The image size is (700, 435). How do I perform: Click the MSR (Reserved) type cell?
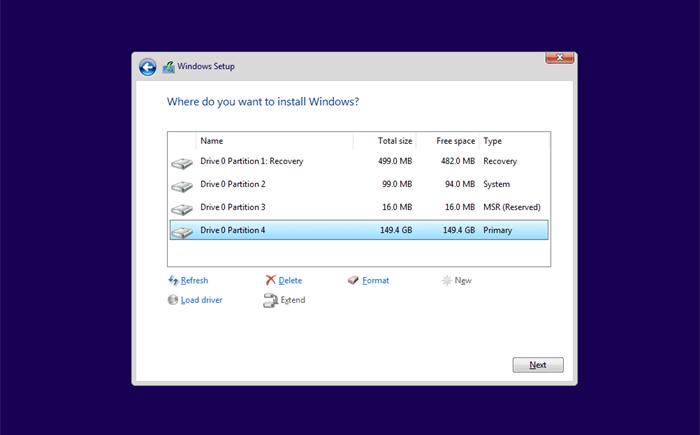point(512,207)
